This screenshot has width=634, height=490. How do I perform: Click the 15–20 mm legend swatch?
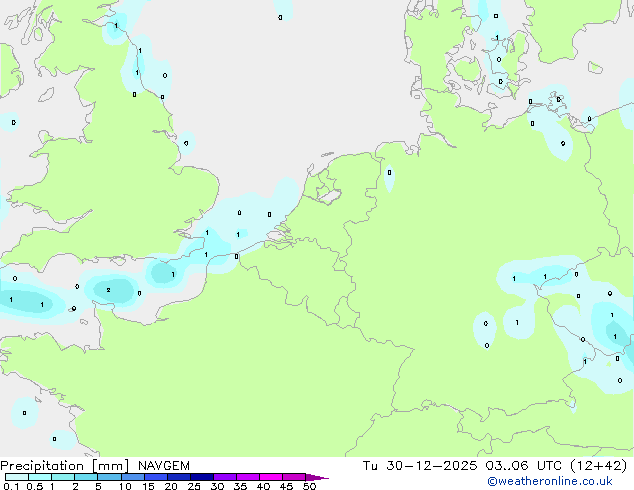[x=155, y=477]
